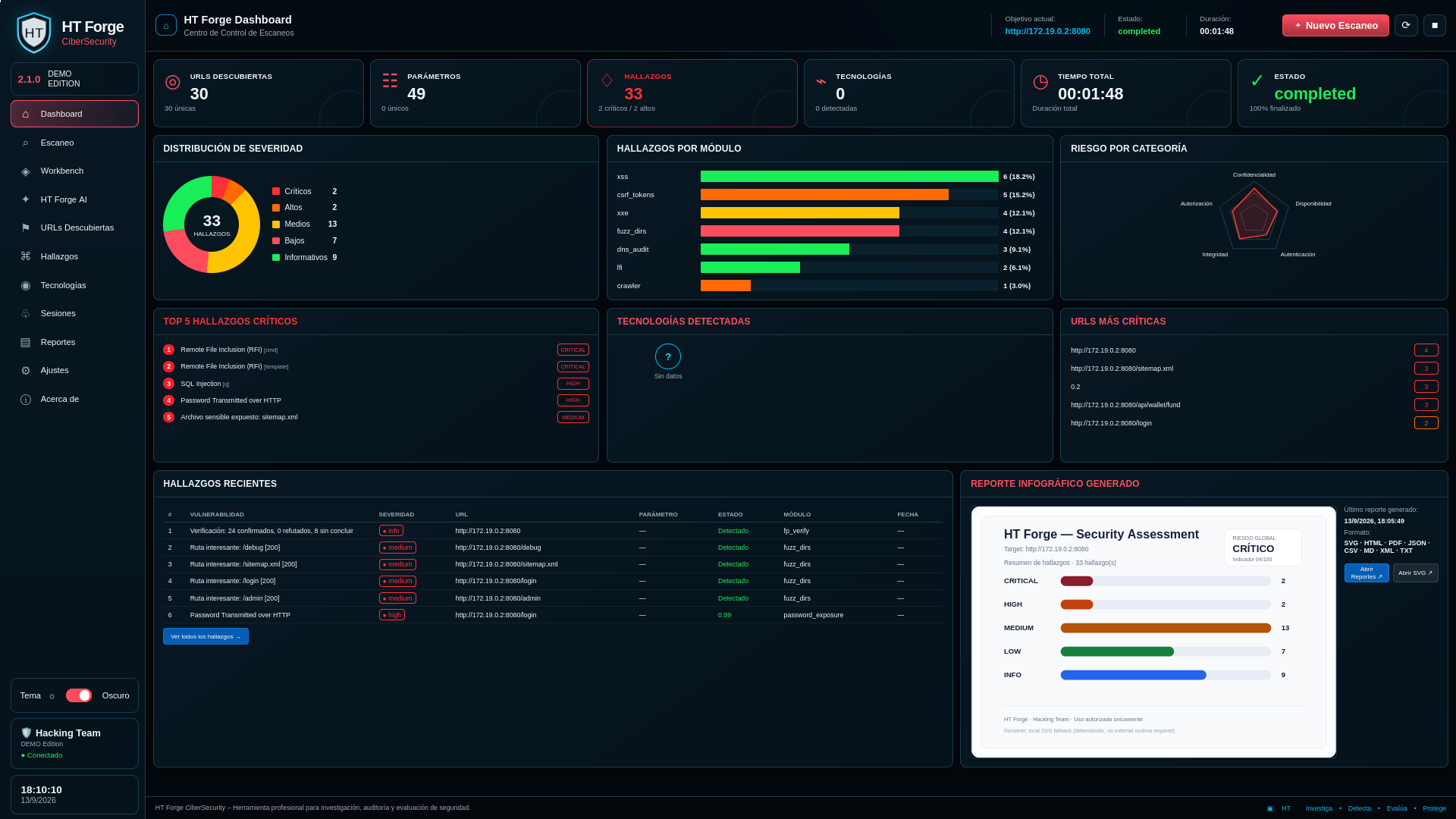Click the Severidad column header

(397, 515)
